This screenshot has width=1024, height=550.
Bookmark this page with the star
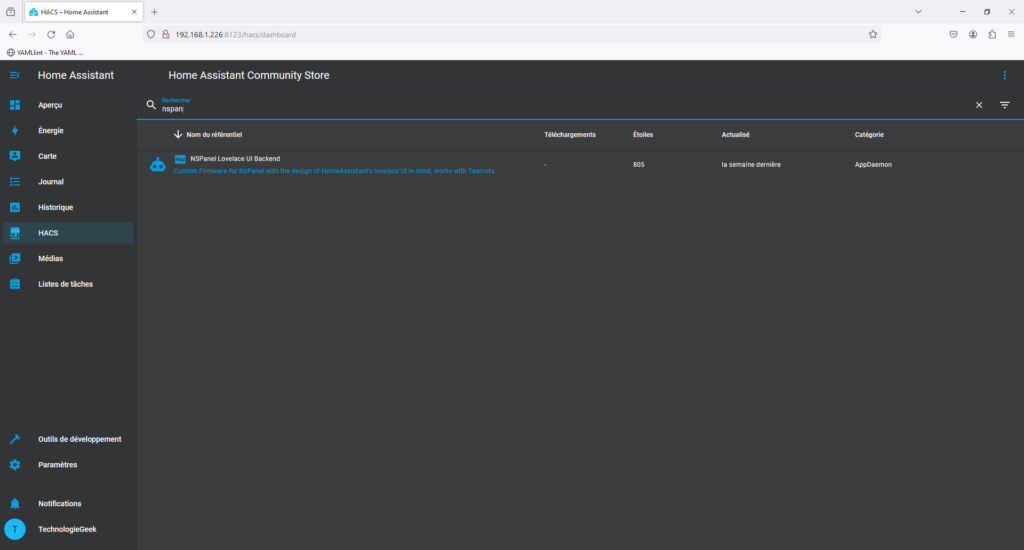click(872, 35)
